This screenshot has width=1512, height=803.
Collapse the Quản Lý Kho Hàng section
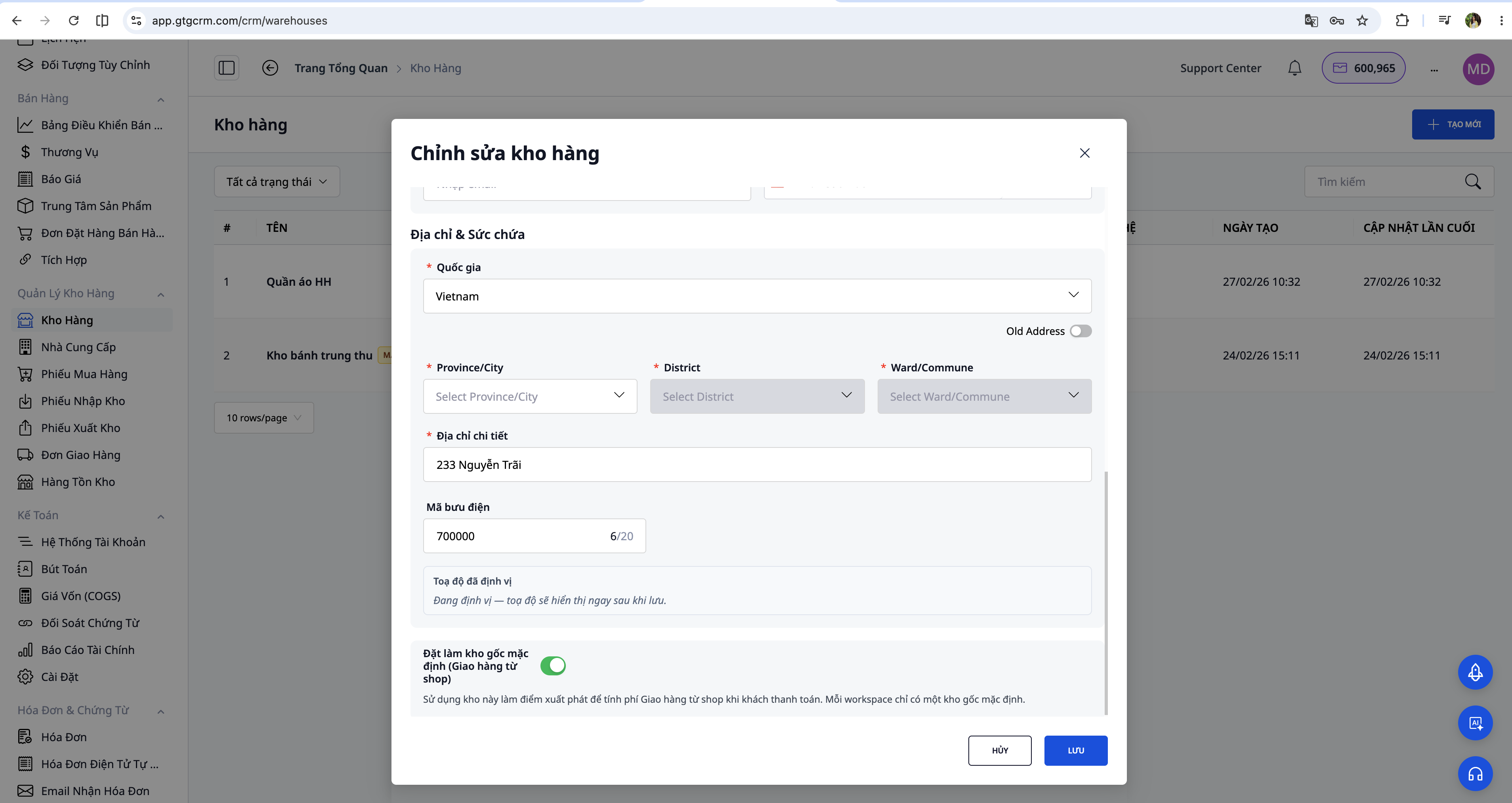point(161,294)
